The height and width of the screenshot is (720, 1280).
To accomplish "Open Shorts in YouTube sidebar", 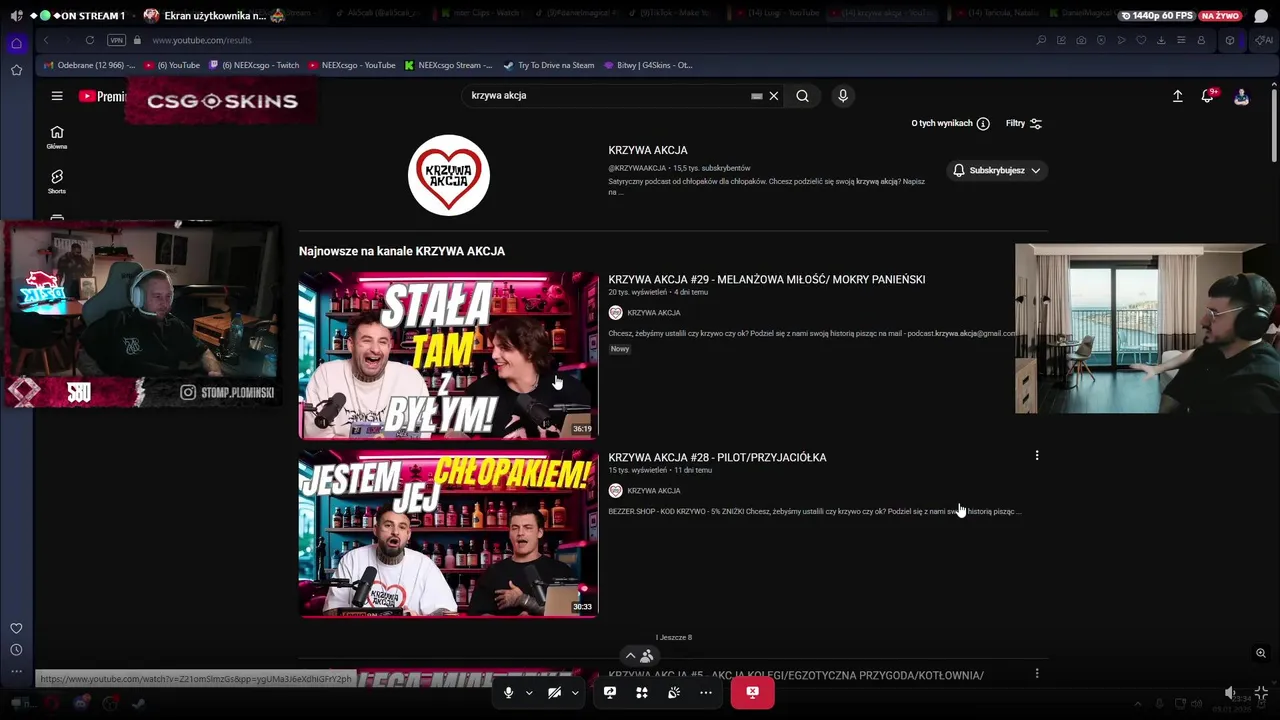I will (x=57, y=181).
